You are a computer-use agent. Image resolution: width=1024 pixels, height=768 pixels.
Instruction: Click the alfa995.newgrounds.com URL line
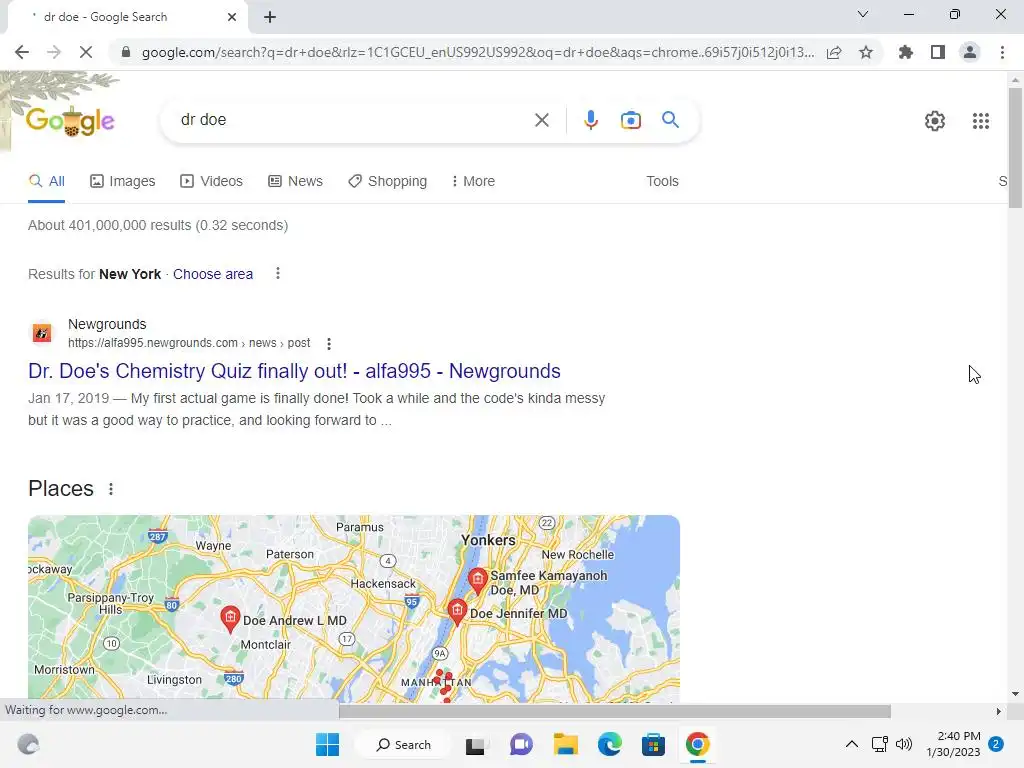189,343
